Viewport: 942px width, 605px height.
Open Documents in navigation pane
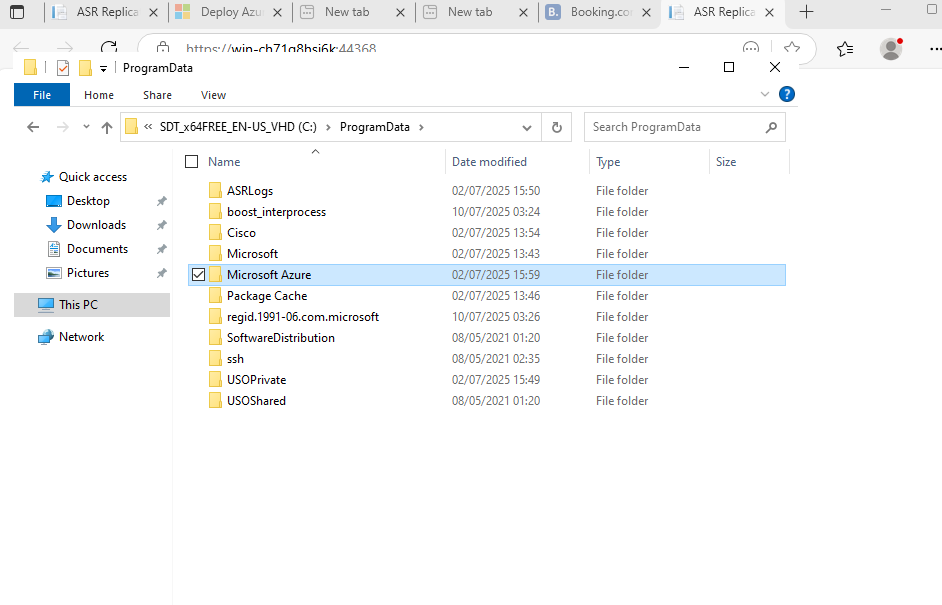pyautogui.click(x=97, y=249)
